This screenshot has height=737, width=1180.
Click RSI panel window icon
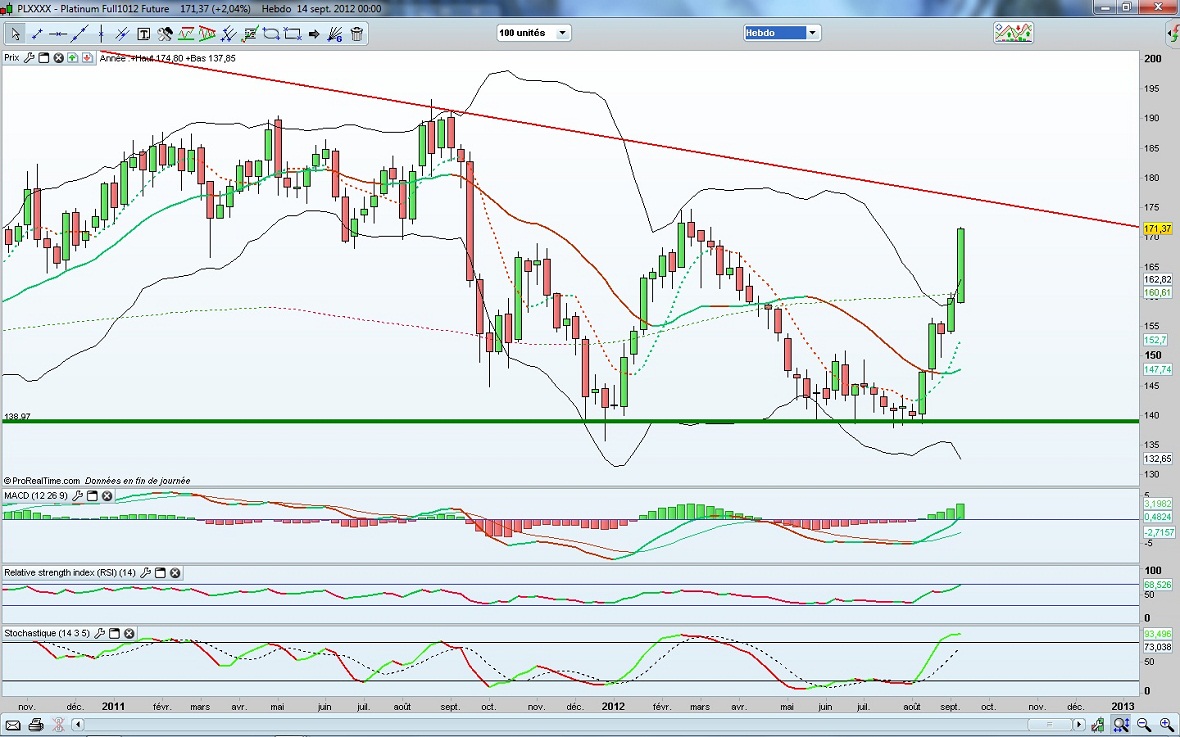[160, 573]
